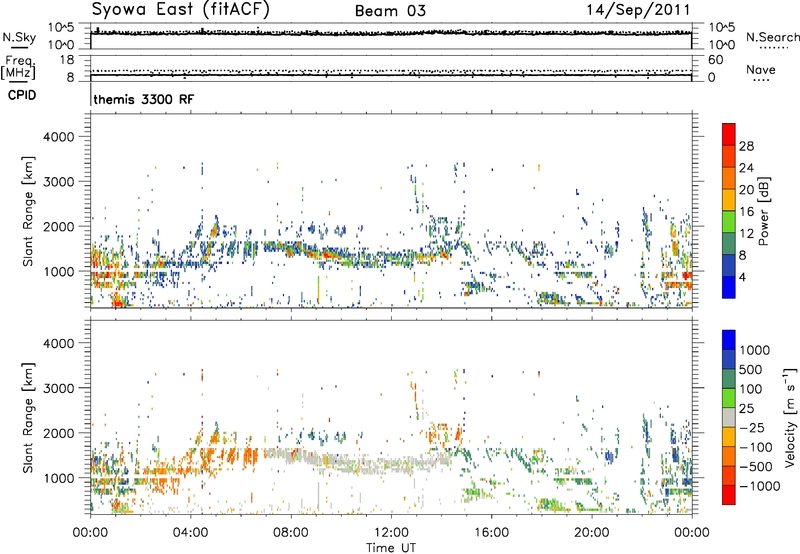Select the yellow-orange 16–20 dB Power colorbar segment
The height and width of the screenshot is (554, 800).
coord(729,200)
